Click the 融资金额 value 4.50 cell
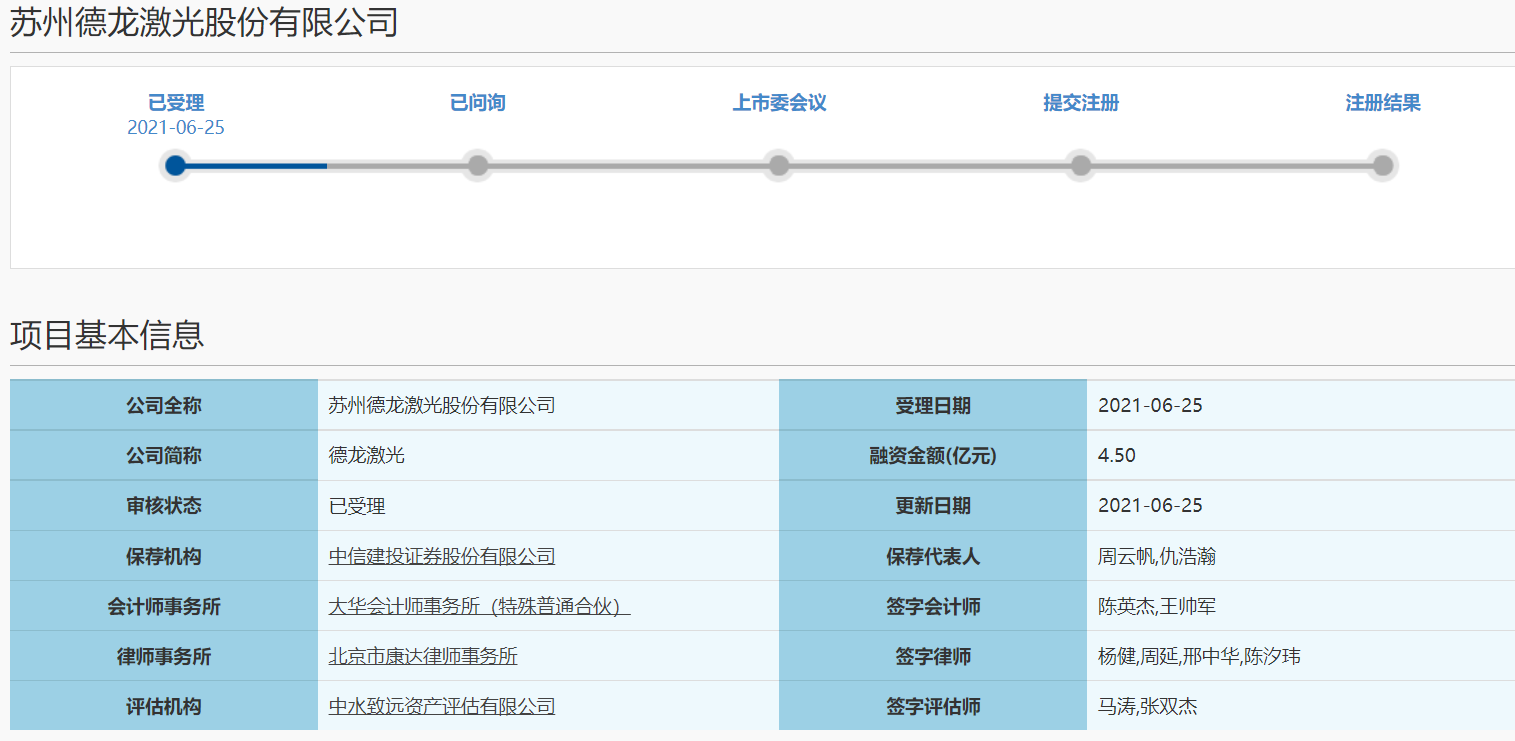1515x741 pixels. [1117, 456]
